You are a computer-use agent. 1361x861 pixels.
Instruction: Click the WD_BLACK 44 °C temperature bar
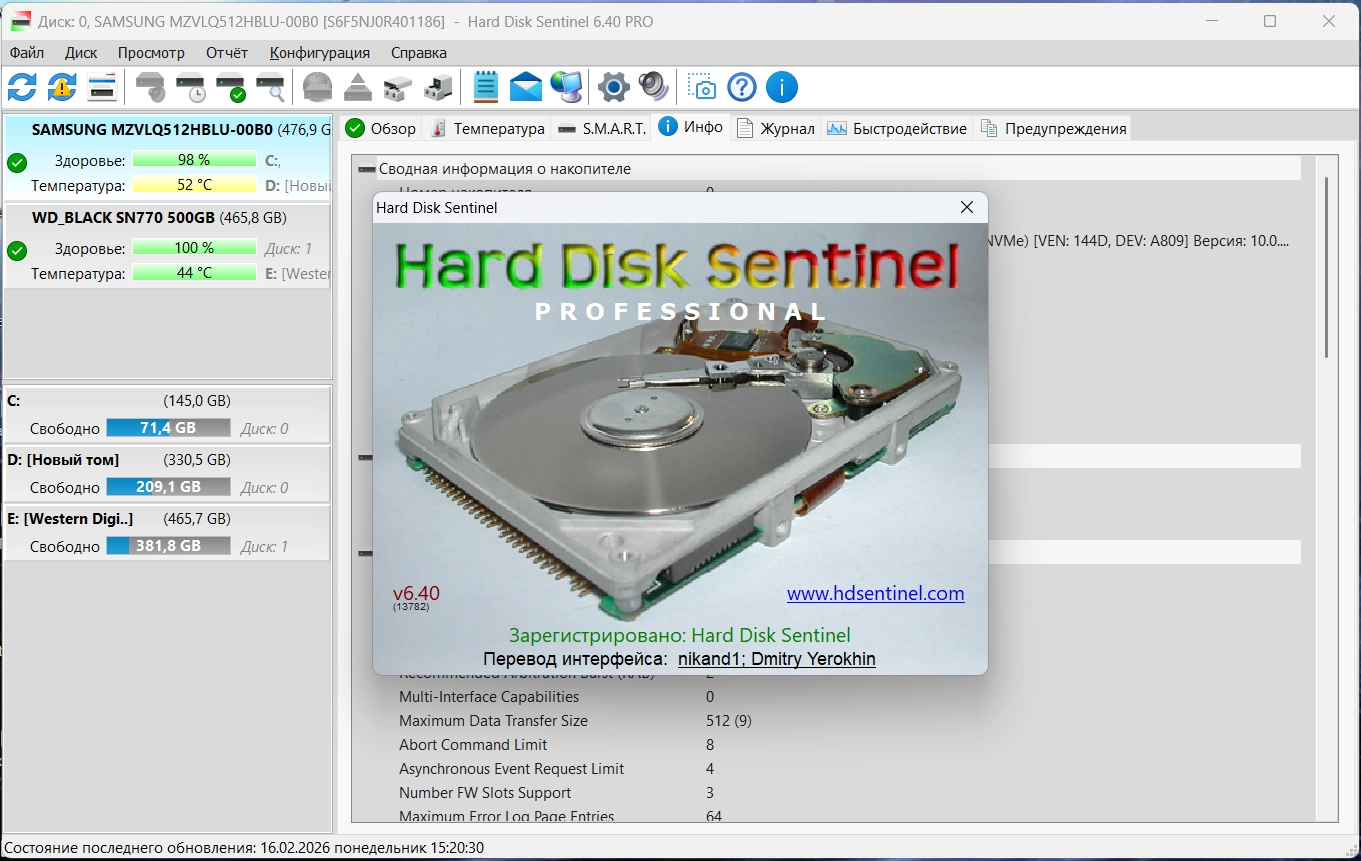195,273
